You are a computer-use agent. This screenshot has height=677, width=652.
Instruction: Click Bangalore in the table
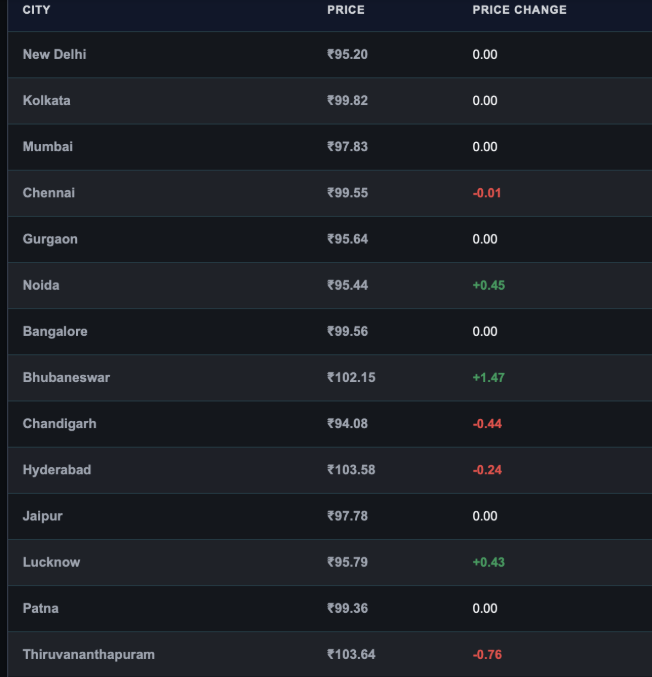click(x=55, y=332)
